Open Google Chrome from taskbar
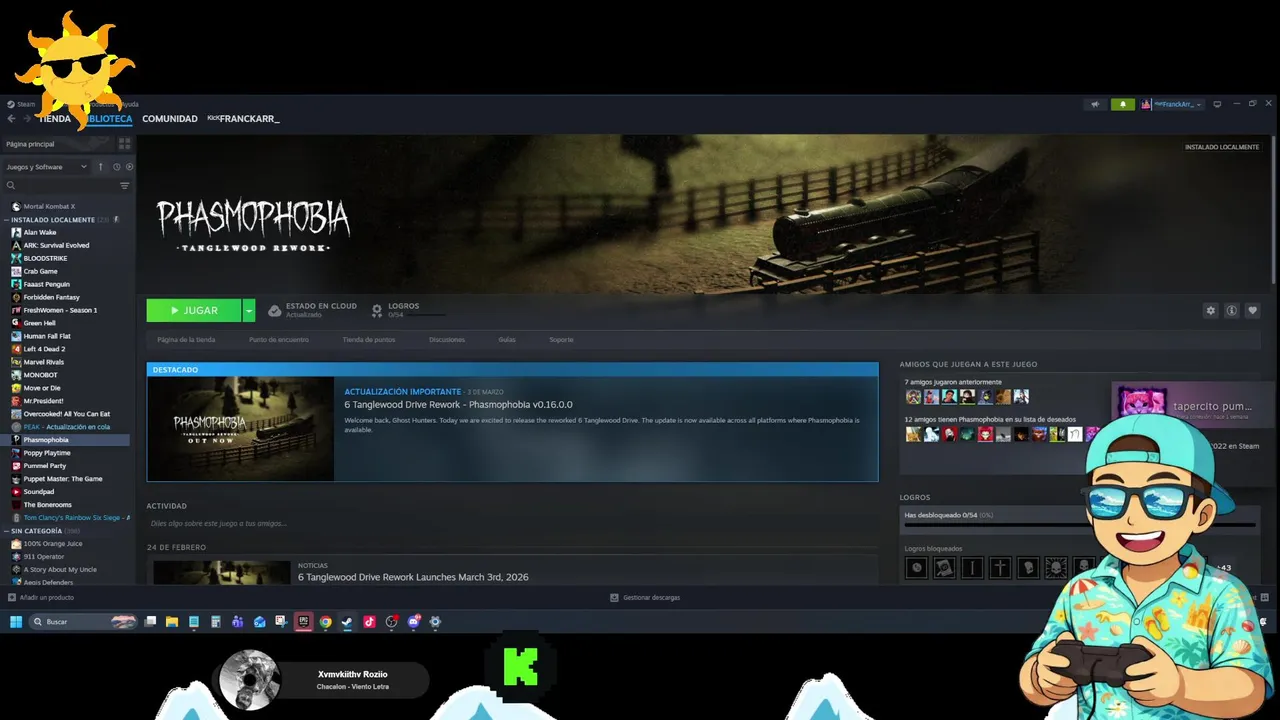1280x720 pixels. point(325,621)
